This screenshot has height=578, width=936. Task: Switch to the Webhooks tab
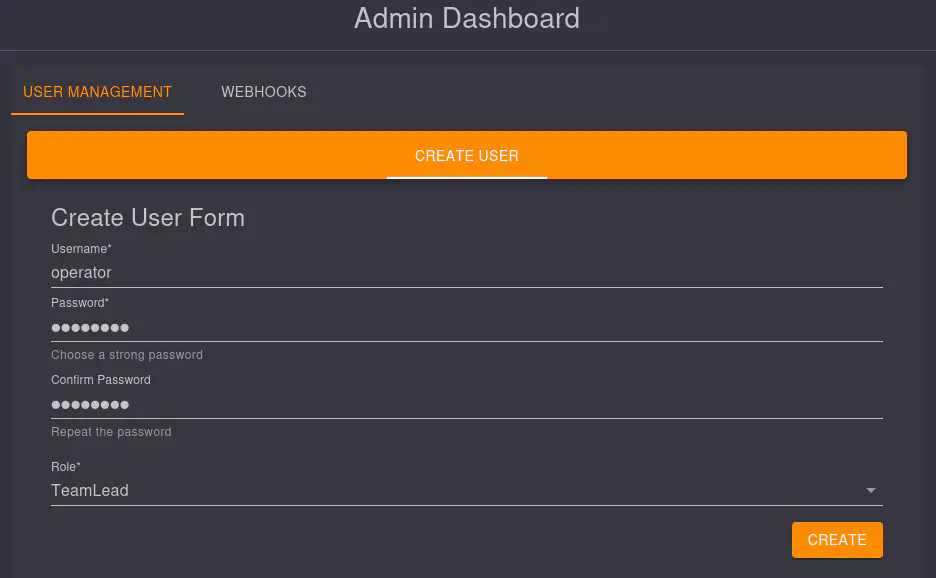click(264, 92)
